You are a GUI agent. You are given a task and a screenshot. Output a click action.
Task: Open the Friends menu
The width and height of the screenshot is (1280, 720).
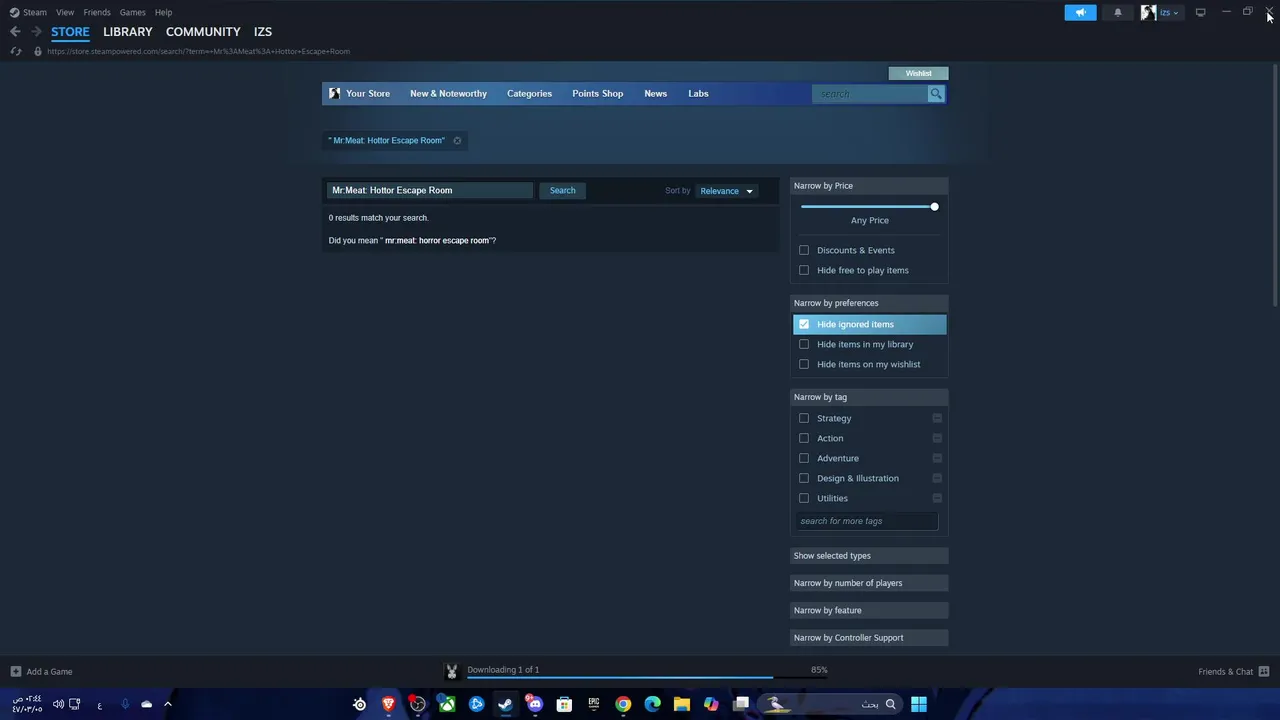point(97,12)
